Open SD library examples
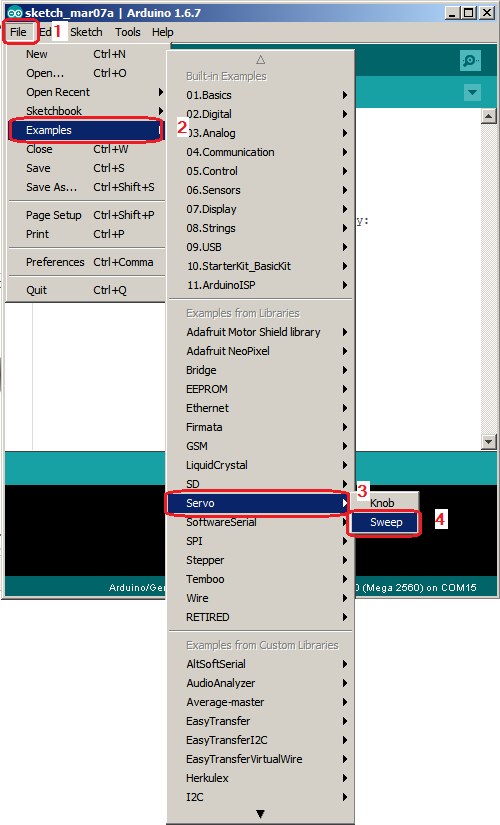Image resolution: width=500 pixels, height=825 pixels. tap(261, 484)
